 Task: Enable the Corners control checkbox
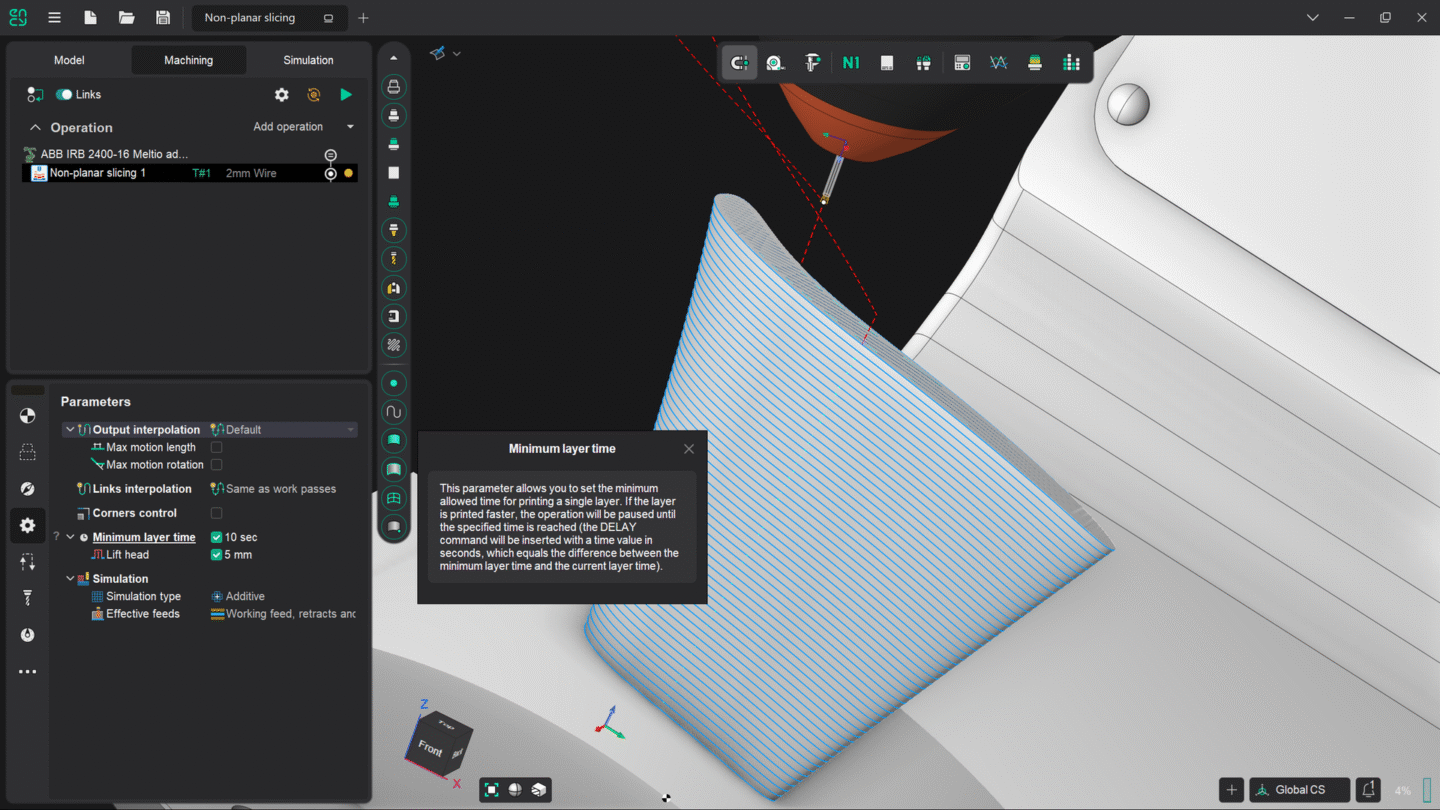216,513
